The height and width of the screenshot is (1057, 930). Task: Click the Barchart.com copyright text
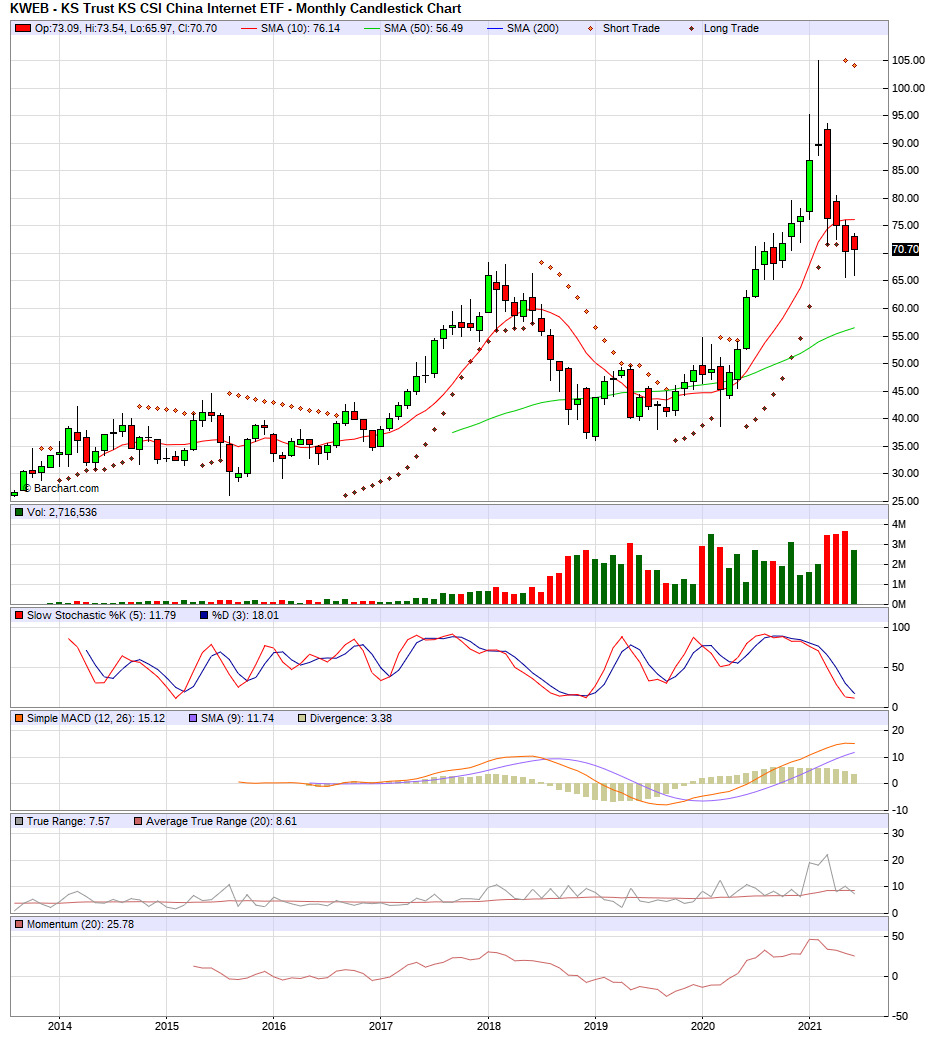click(x=62, y=488)
